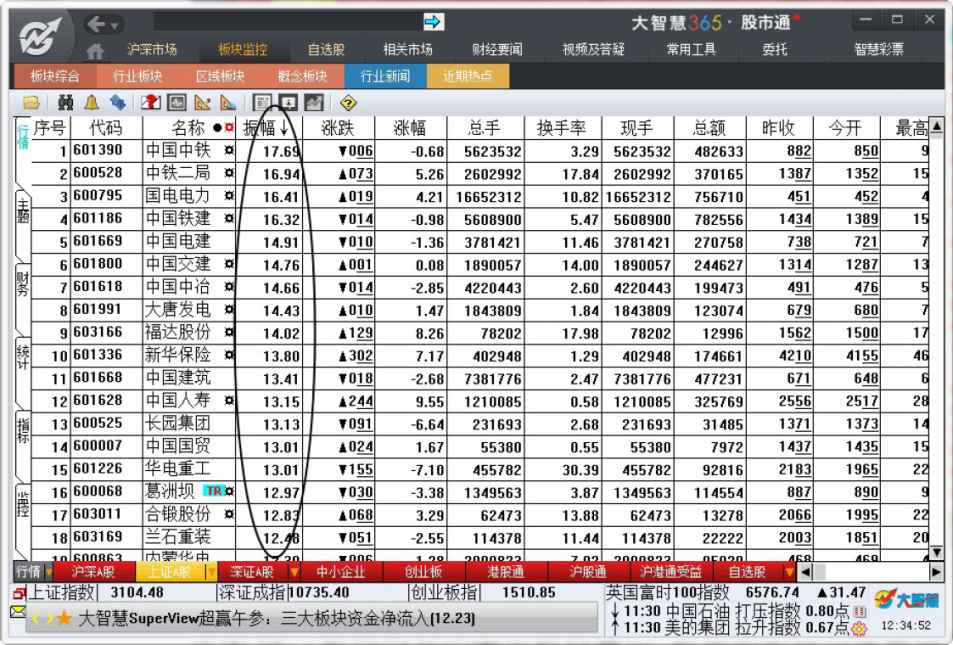
Task: Select the 沪港通受益 bottom tab
Action: (x=671, y=571)
